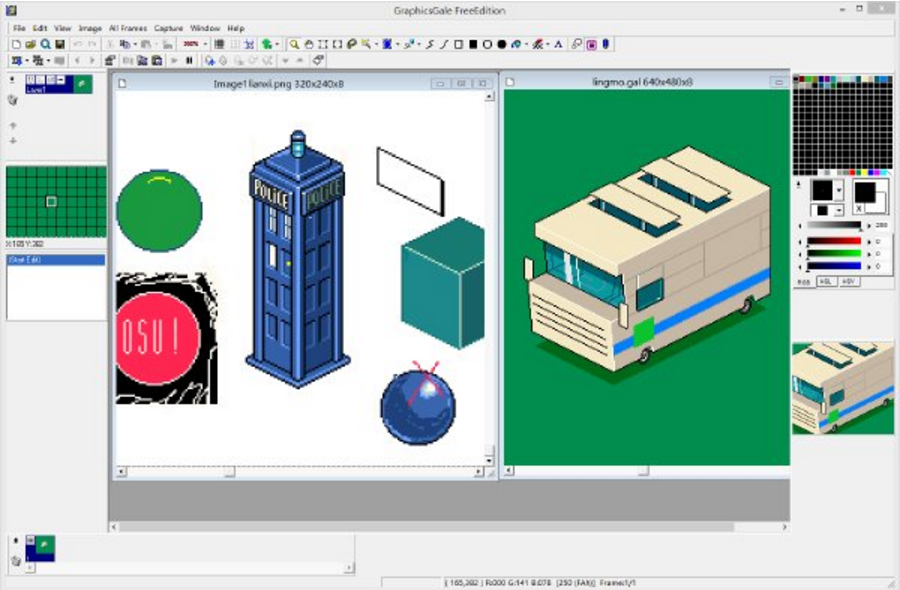Select the freehand curve drawing tool
Image resolution: width=900 pixels, height=590 pixels.
[429, 44]
